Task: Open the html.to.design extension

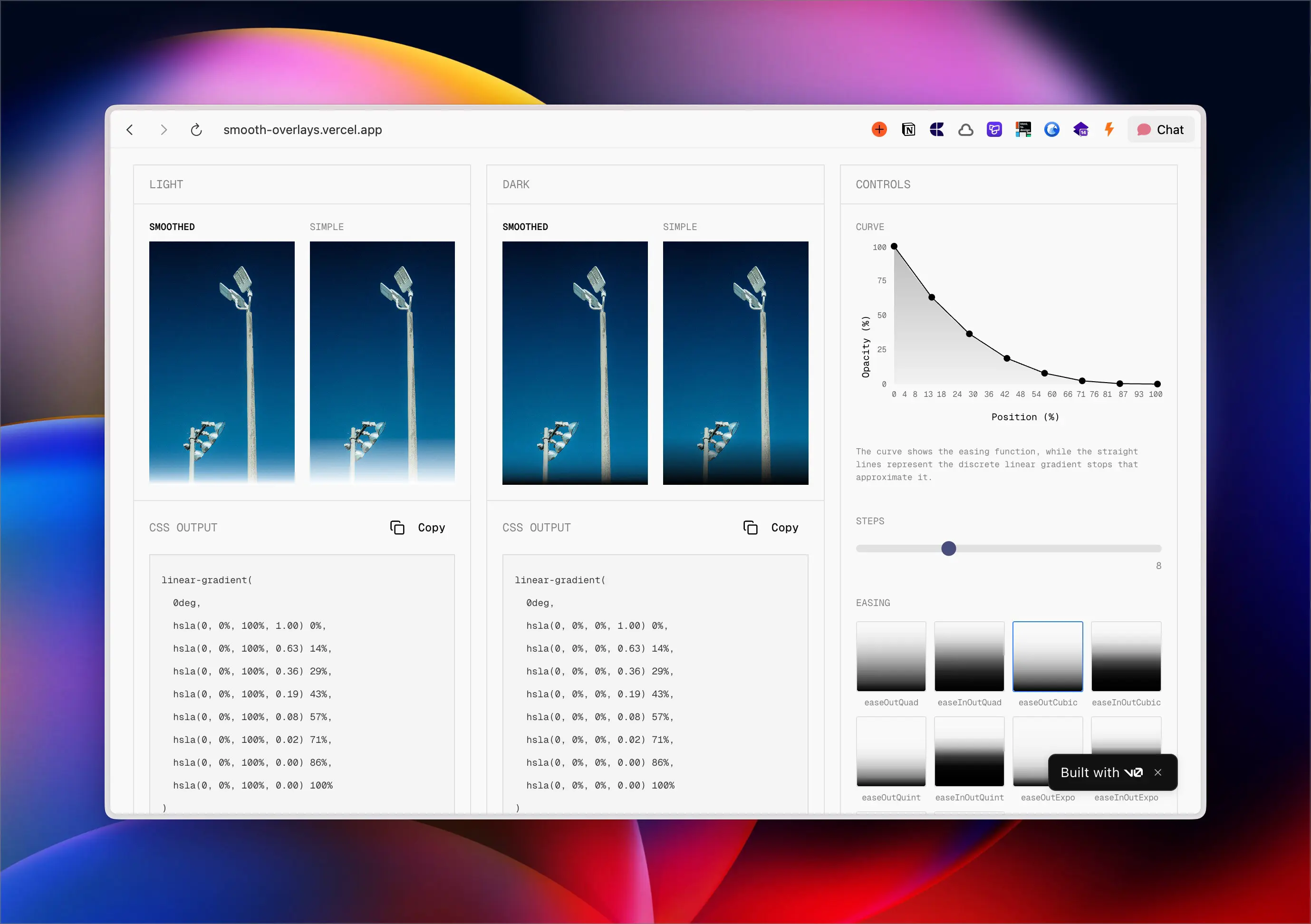Action: [x=1022, y=130]
